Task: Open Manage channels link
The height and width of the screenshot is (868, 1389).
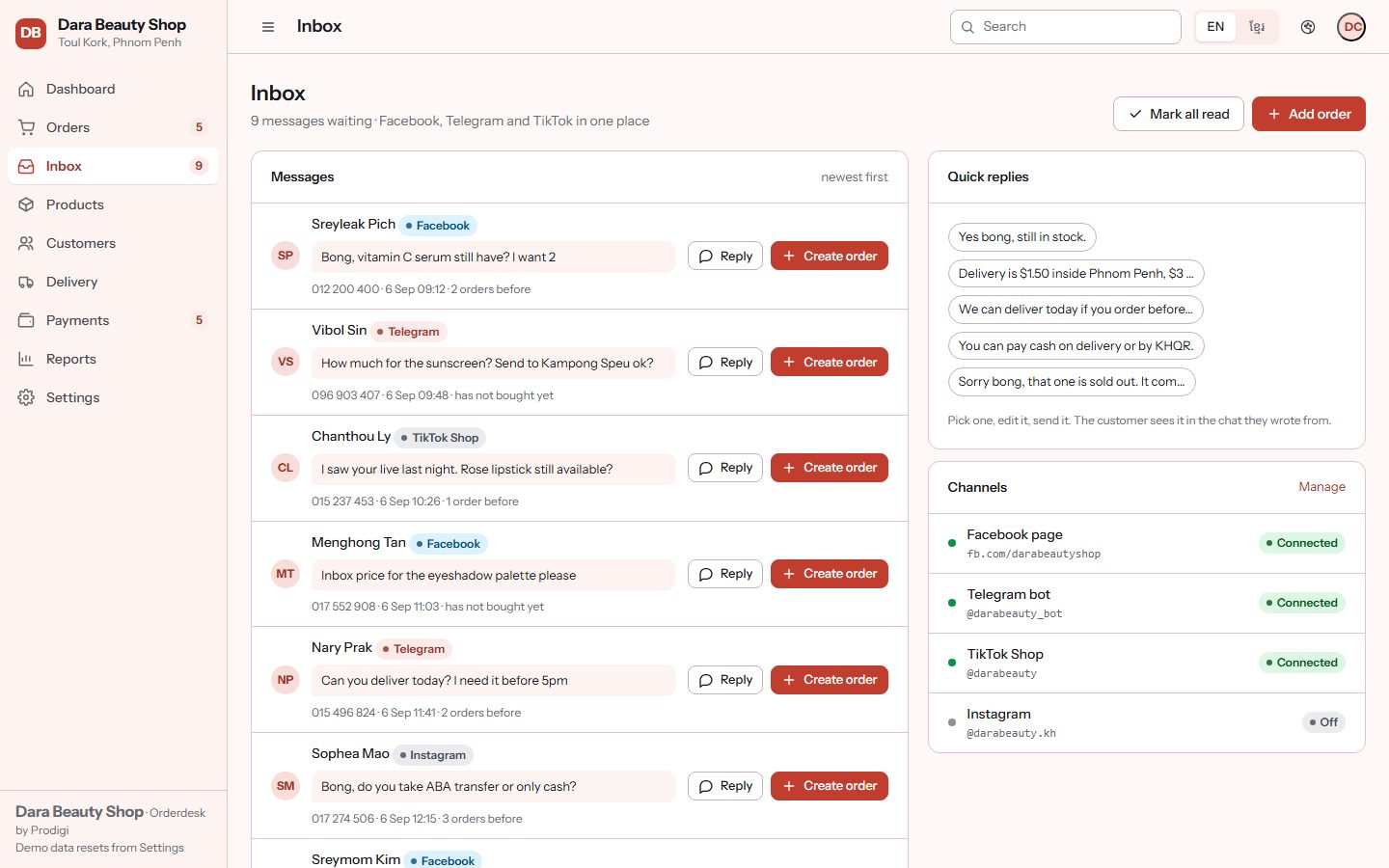Action: click(1321, 487)
